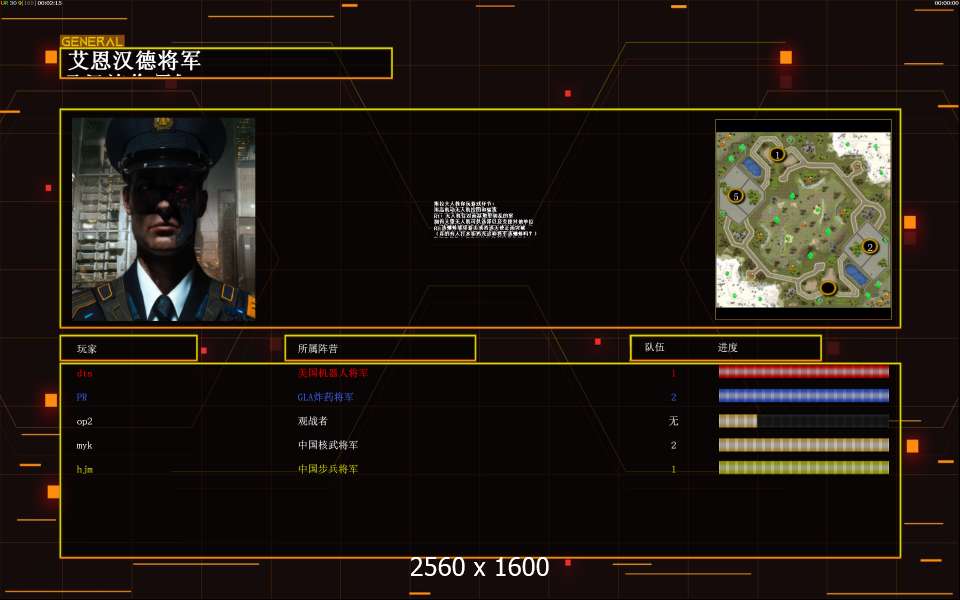Click player name hjm
Image resolution: width=960 pixels, height=600 pixels.
84,469
